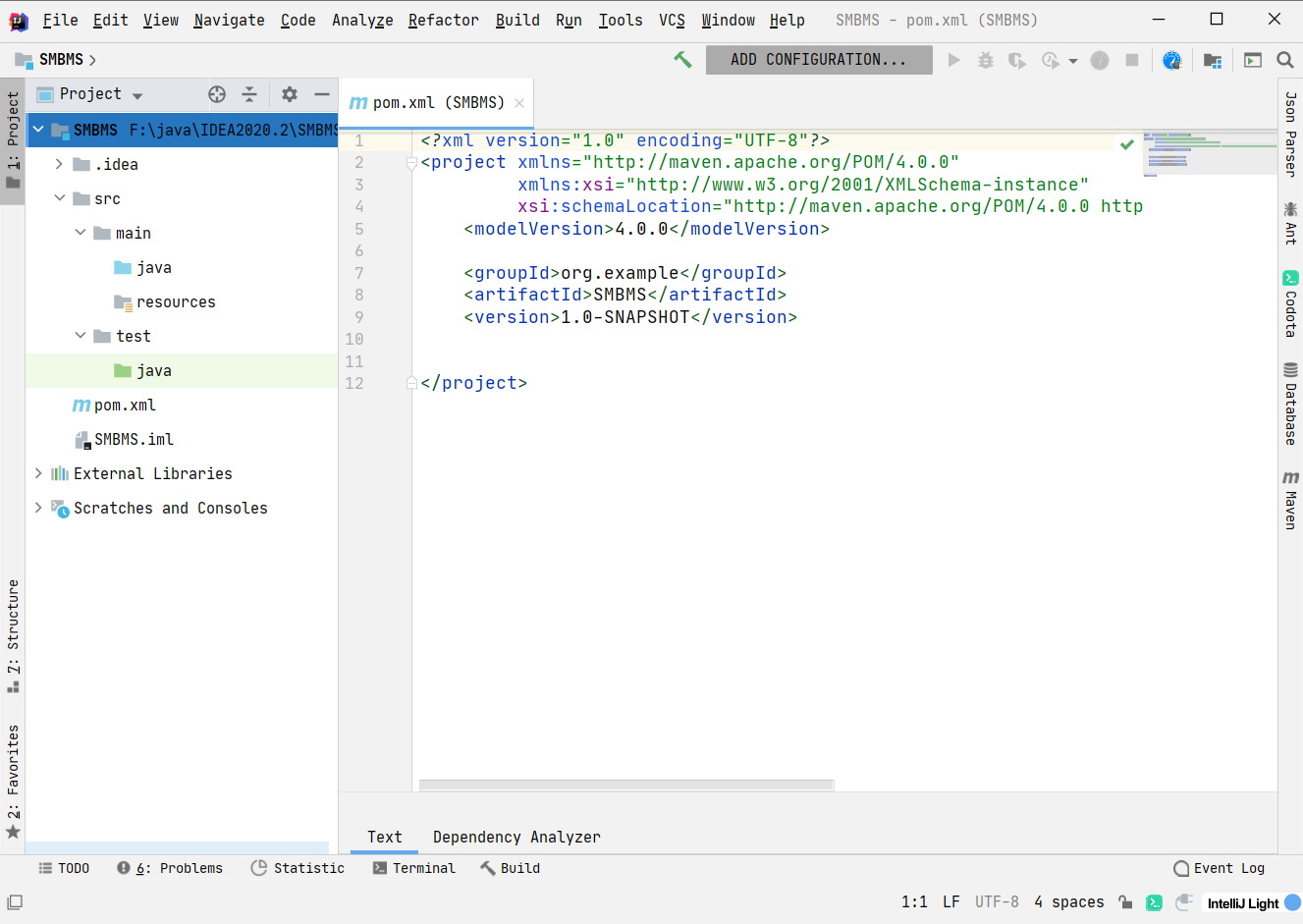Click the UTF-8 encoding status entry
The image size is (1303, 924).
[997, 902]
